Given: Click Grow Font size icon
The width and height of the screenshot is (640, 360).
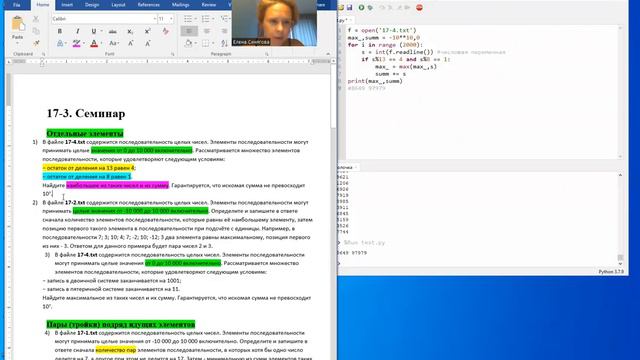Looking at the screenshot, I should pos(131,43).
